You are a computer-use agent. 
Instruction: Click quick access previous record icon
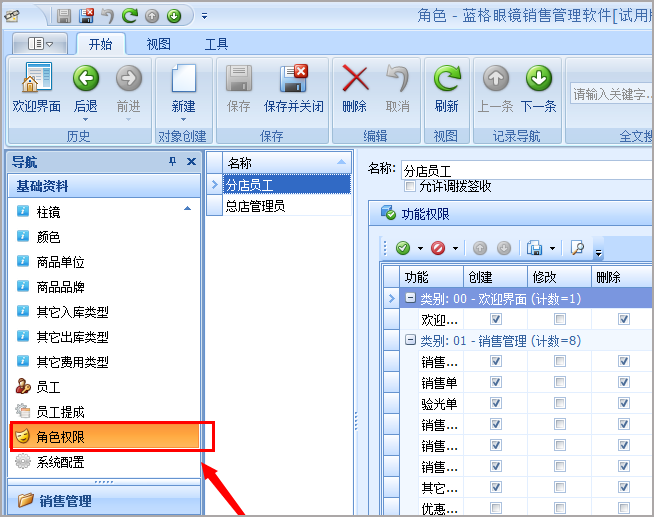pyautogui.click(x=152, y=16)
